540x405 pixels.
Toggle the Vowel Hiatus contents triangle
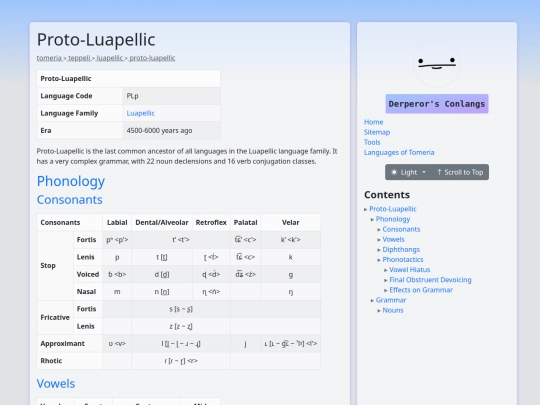[386, 270]
